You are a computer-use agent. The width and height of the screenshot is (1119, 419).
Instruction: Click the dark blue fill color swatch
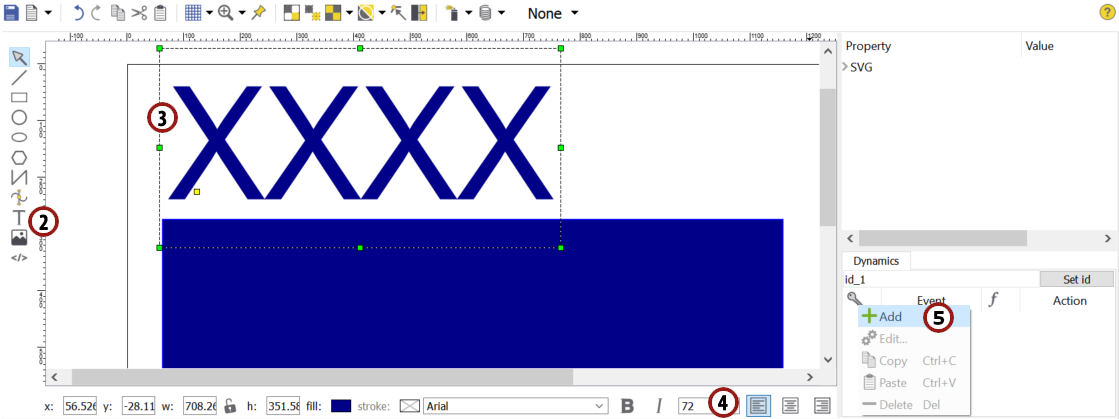(x=341, y=405)
